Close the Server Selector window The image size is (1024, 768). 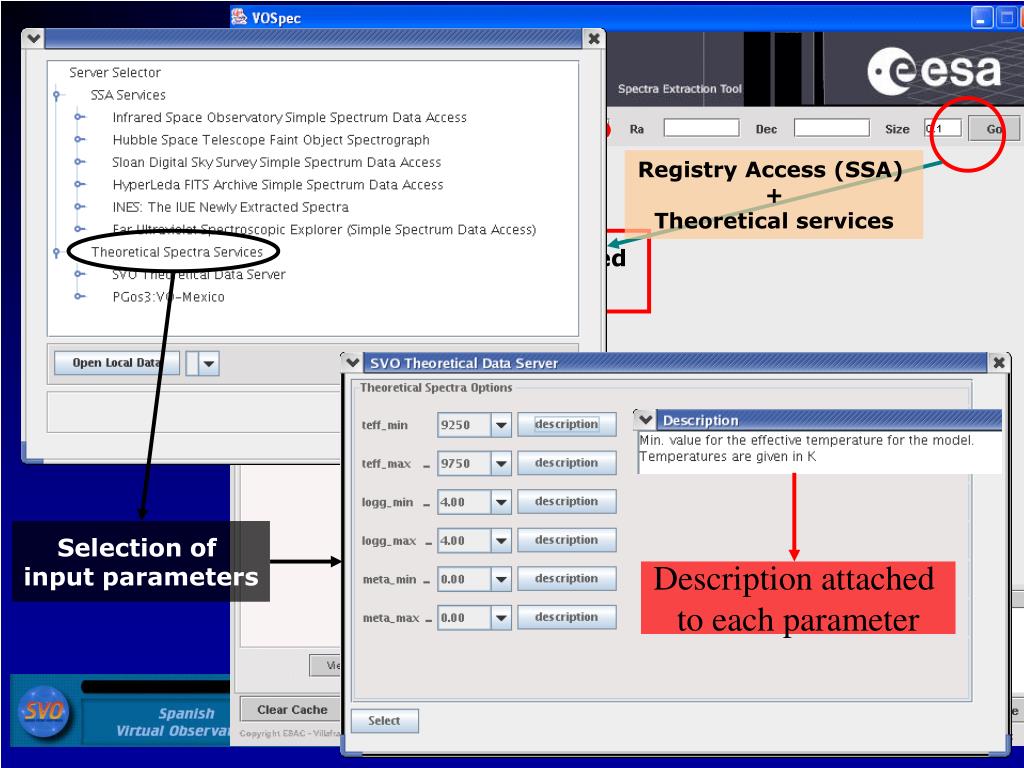click(594, 39)
